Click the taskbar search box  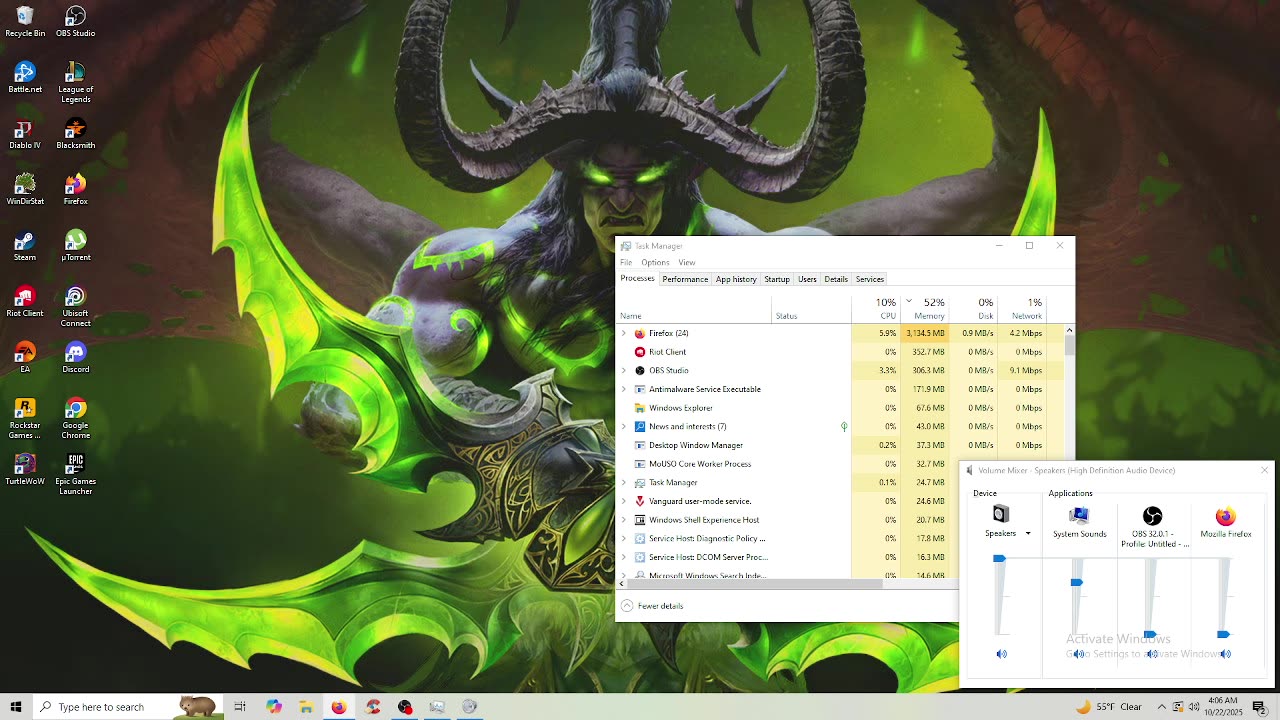[x=126, y=707]
